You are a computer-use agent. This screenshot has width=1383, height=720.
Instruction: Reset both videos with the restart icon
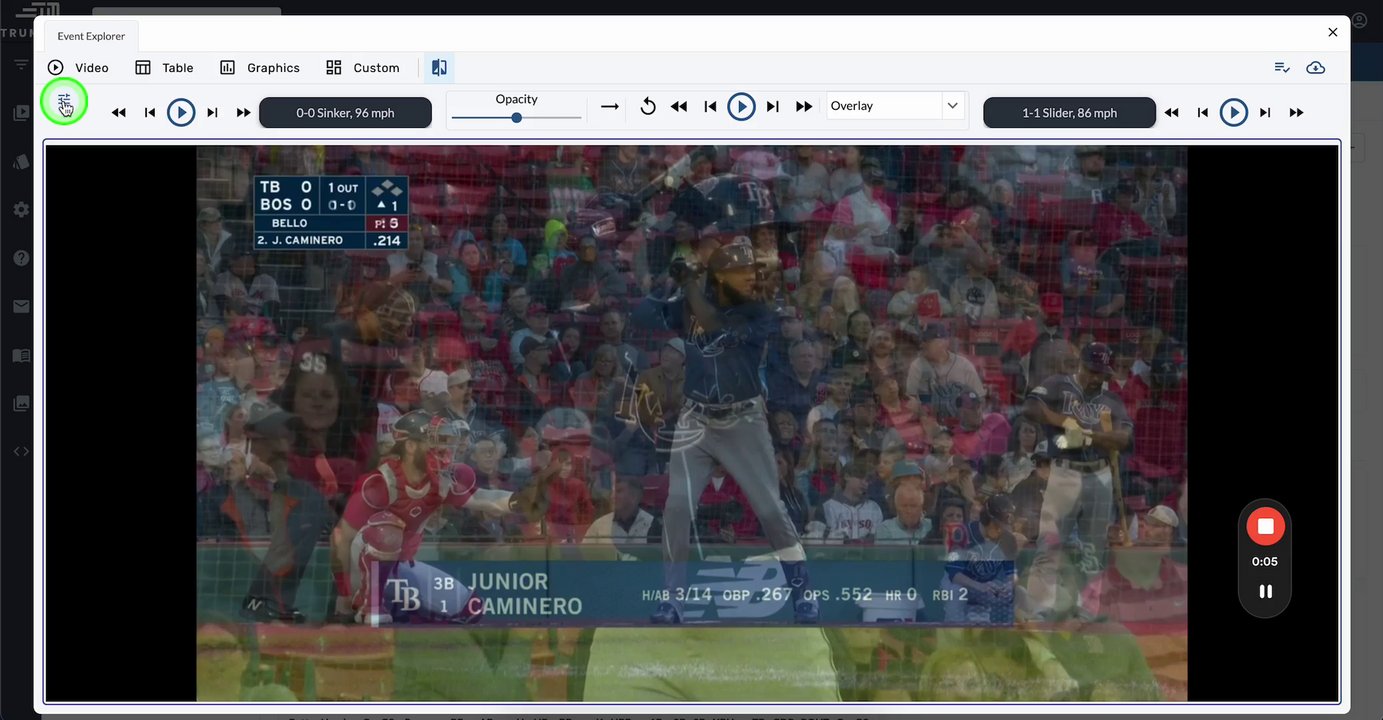coord(648,106)
